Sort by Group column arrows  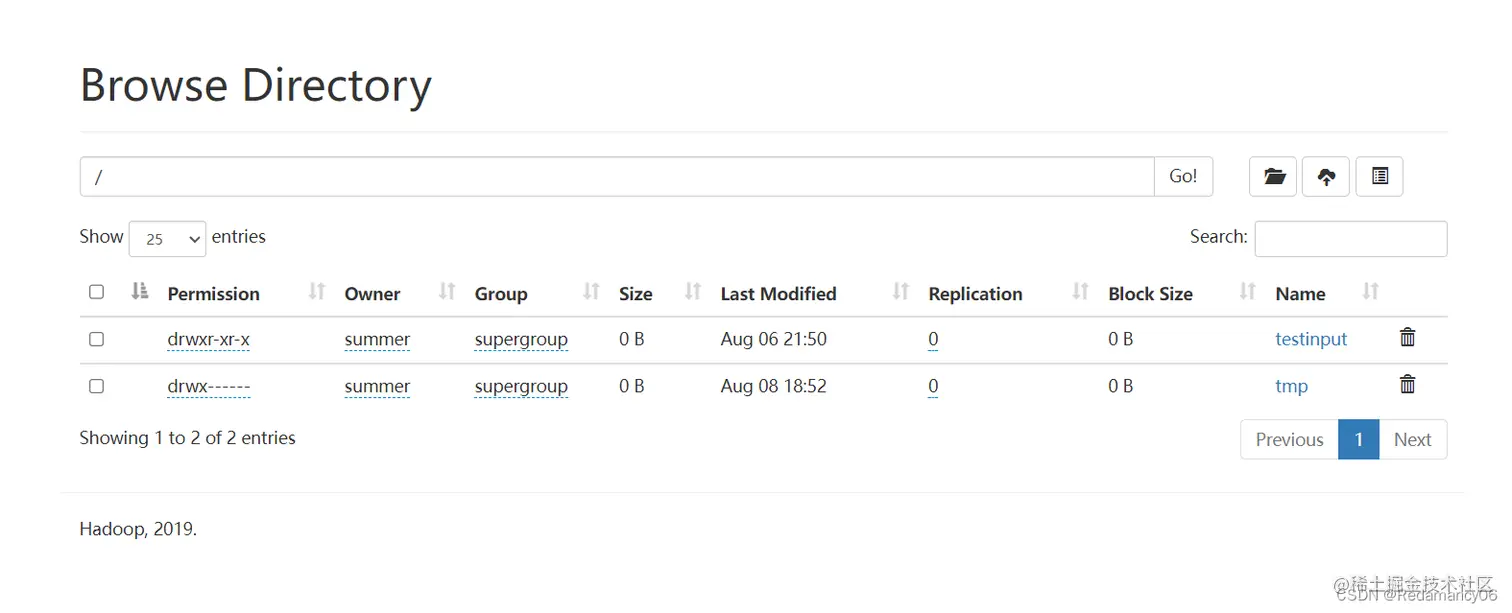pos(591,291)
